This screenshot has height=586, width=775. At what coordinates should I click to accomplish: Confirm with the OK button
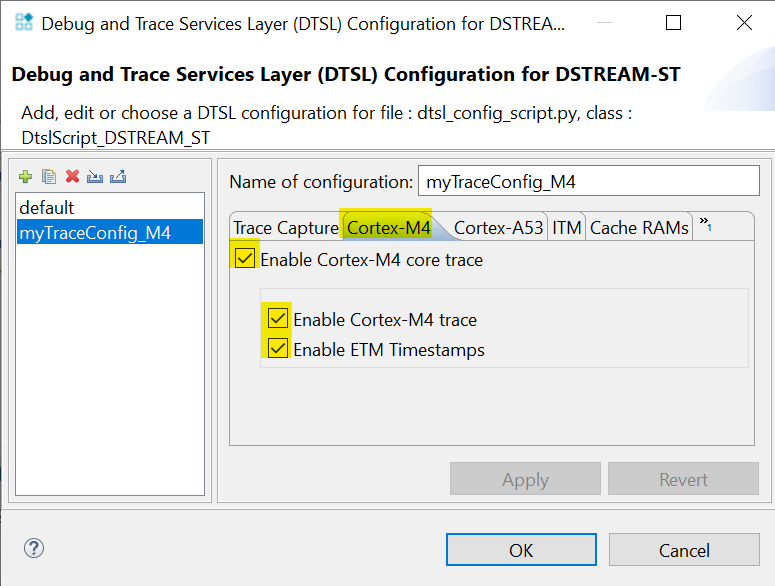(x=521, y=549)
